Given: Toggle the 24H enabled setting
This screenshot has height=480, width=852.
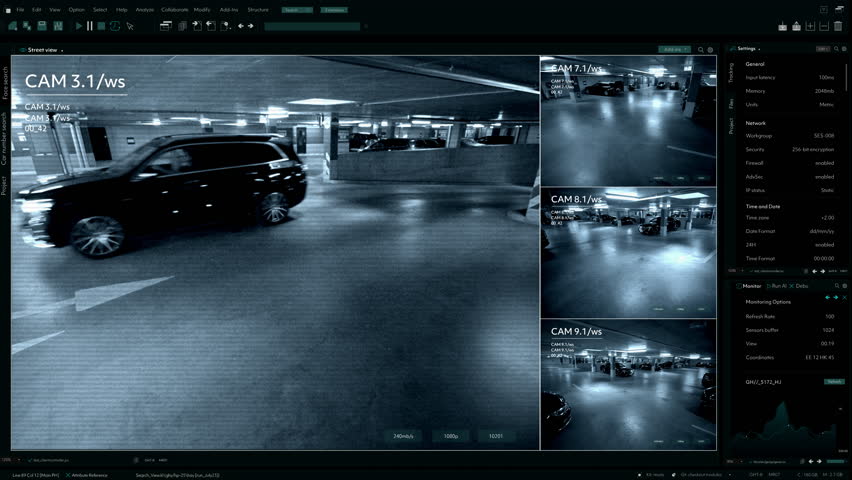Looking at the screenshot, I should click(x=824, y=244).
